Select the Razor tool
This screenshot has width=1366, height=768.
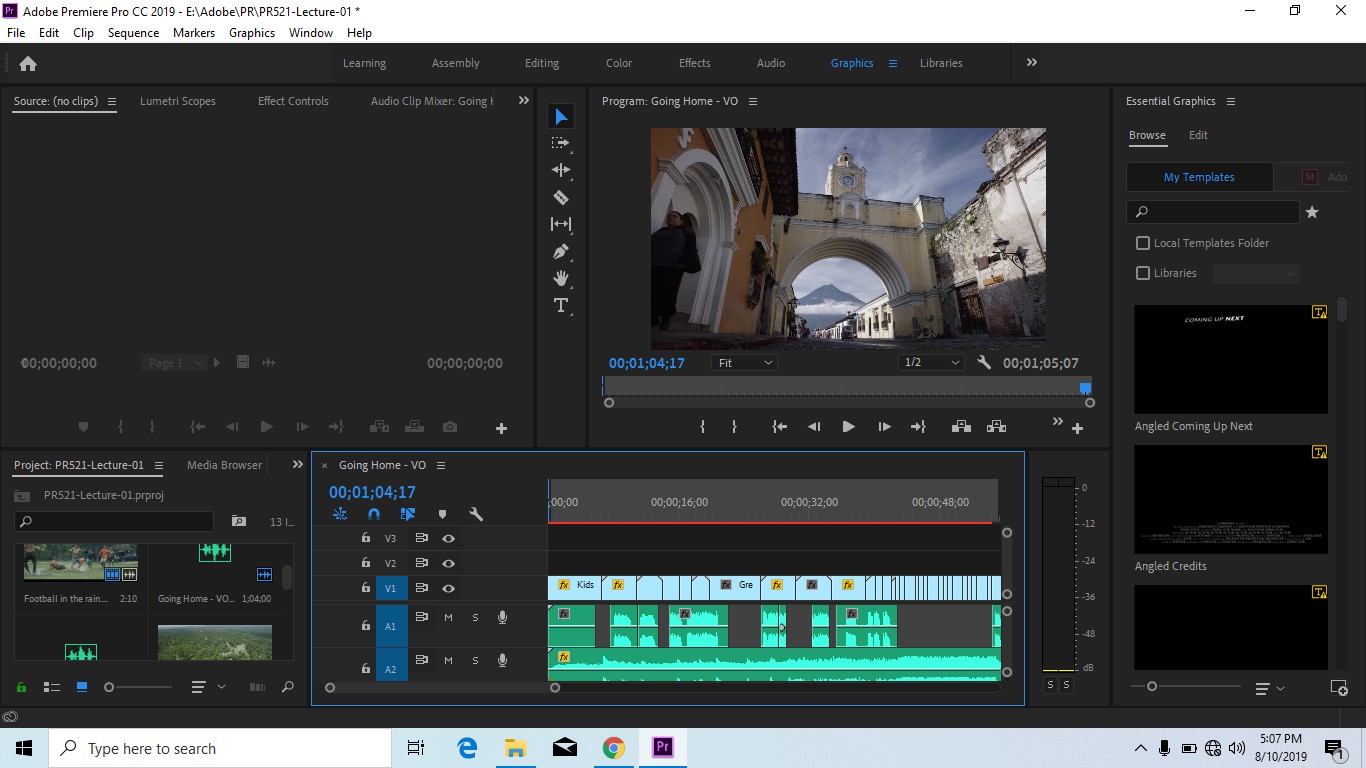point(561,197)
